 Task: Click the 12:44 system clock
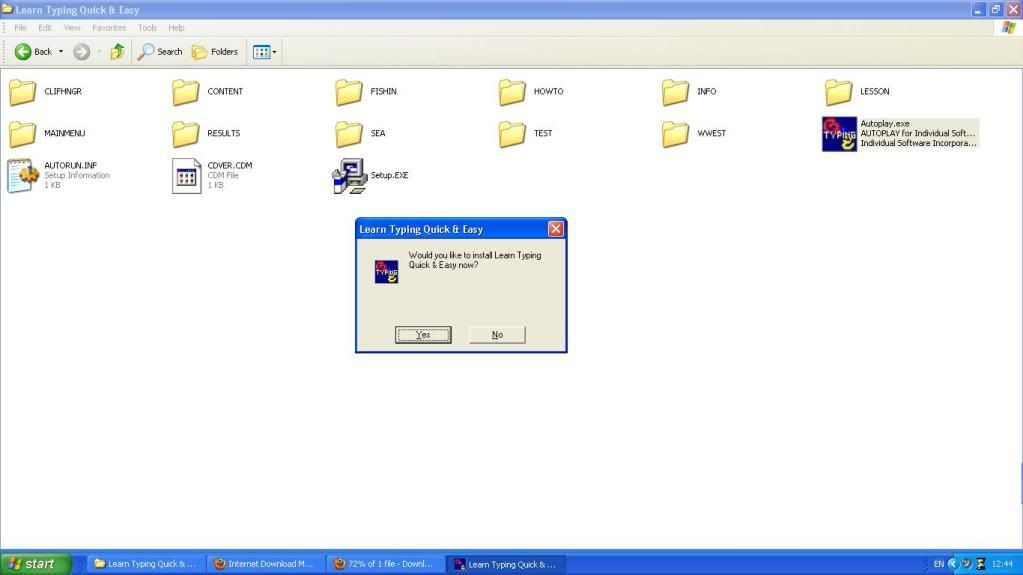(1002, 564)
